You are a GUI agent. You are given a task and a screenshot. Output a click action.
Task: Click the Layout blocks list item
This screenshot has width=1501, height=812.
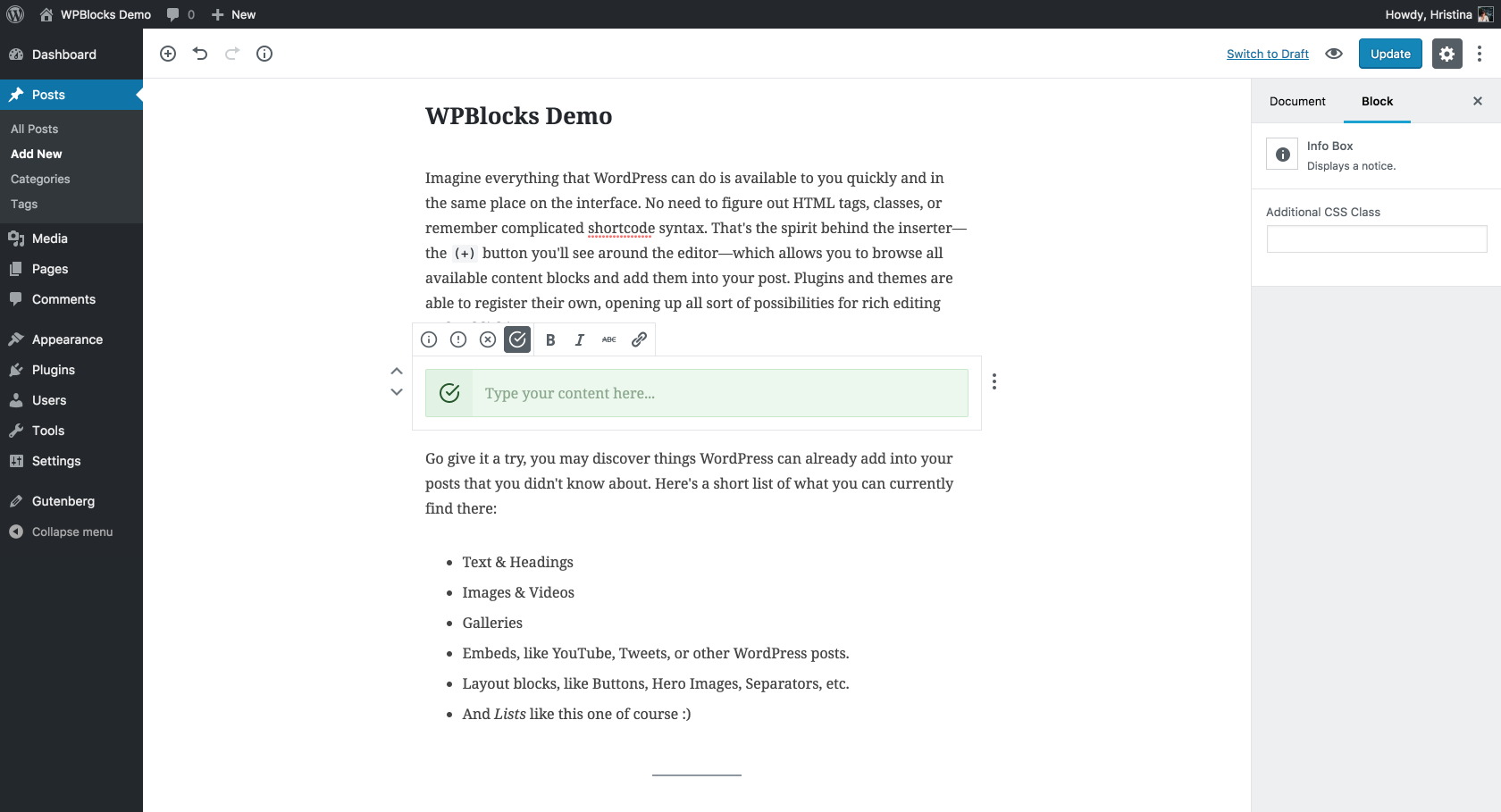click(656, 683)
